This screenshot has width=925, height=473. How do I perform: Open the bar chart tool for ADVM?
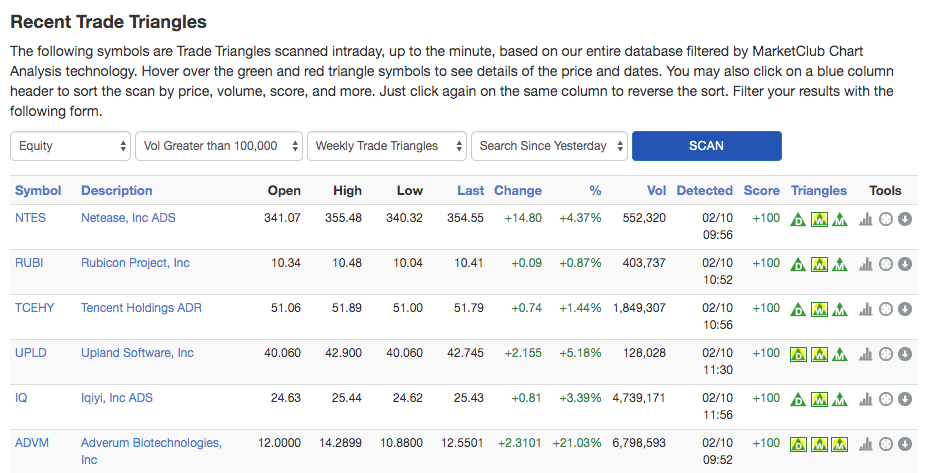[865, 444]
